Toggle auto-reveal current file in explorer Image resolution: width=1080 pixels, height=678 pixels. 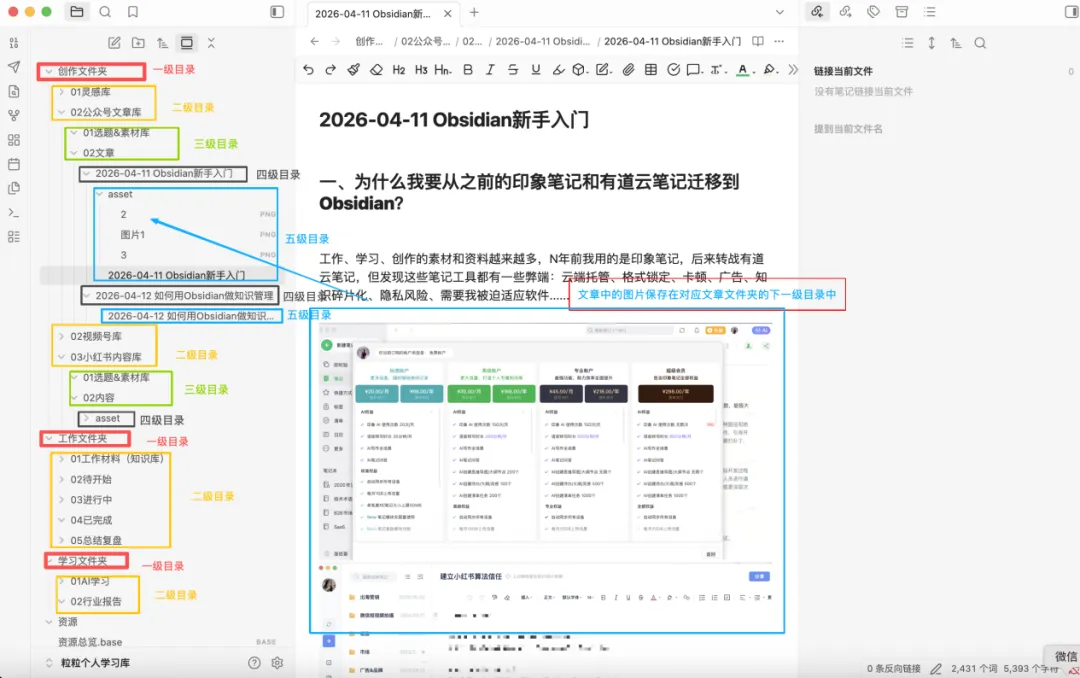(x=187, y=43)
